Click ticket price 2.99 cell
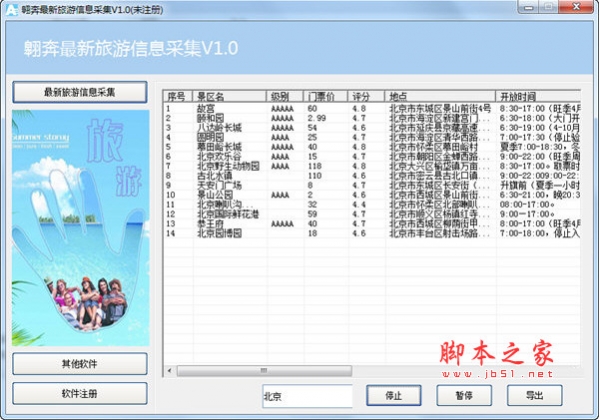The image size is (600, 420). click(316, 118)
